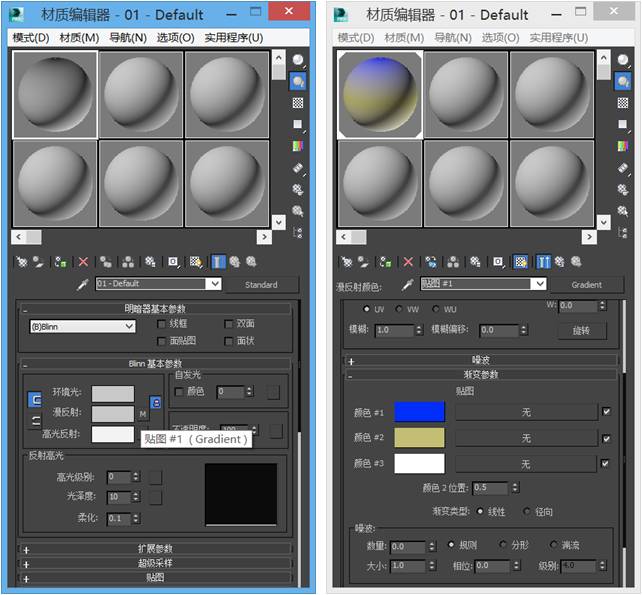
Task: Open 01 - Default name dropdown in left window
Action: point(215,284)
